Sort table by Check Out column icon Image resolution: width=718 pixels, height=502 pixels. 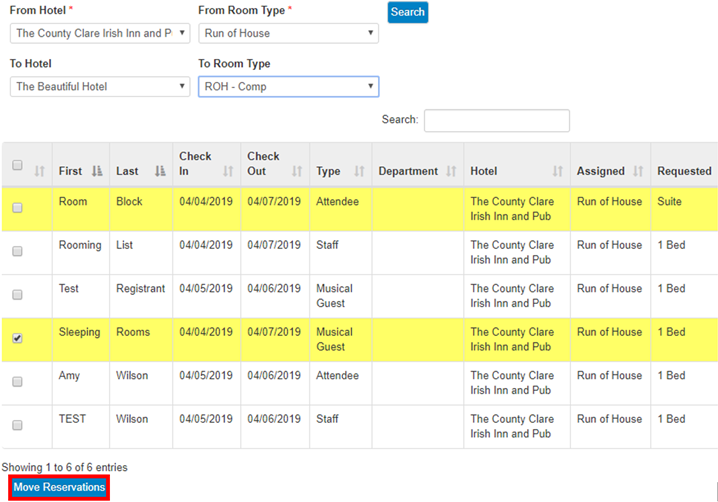point(297,172)
